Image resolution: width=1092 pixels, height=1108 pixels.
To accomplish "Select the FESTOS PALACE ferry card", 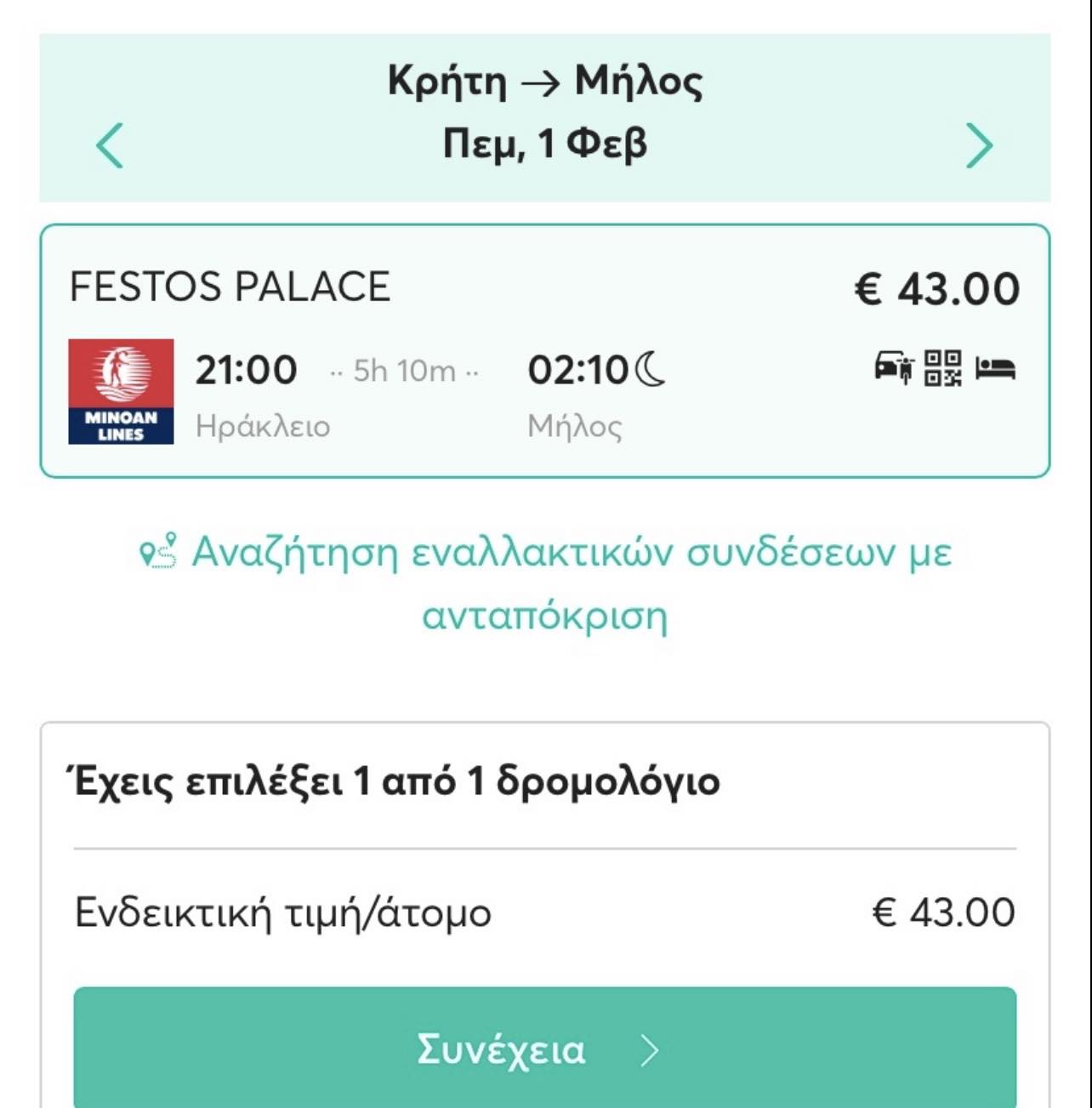I will click(x=545, y=351).
